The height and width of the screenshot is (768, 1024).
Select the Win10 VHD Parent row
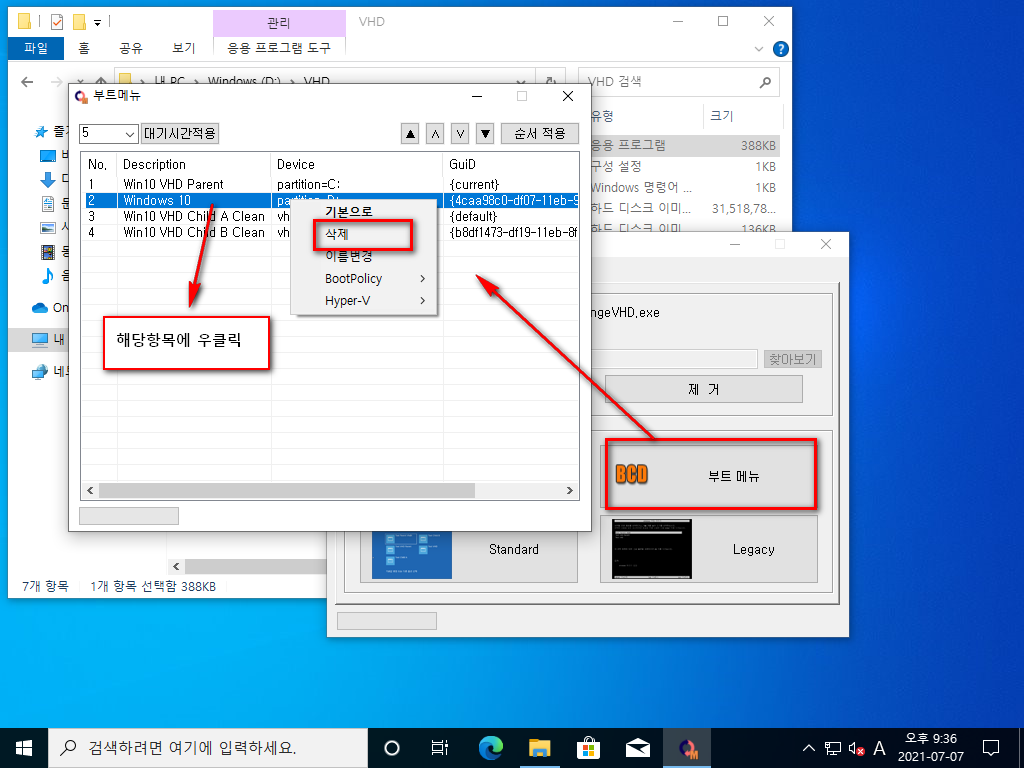click(x=332, y=184)
